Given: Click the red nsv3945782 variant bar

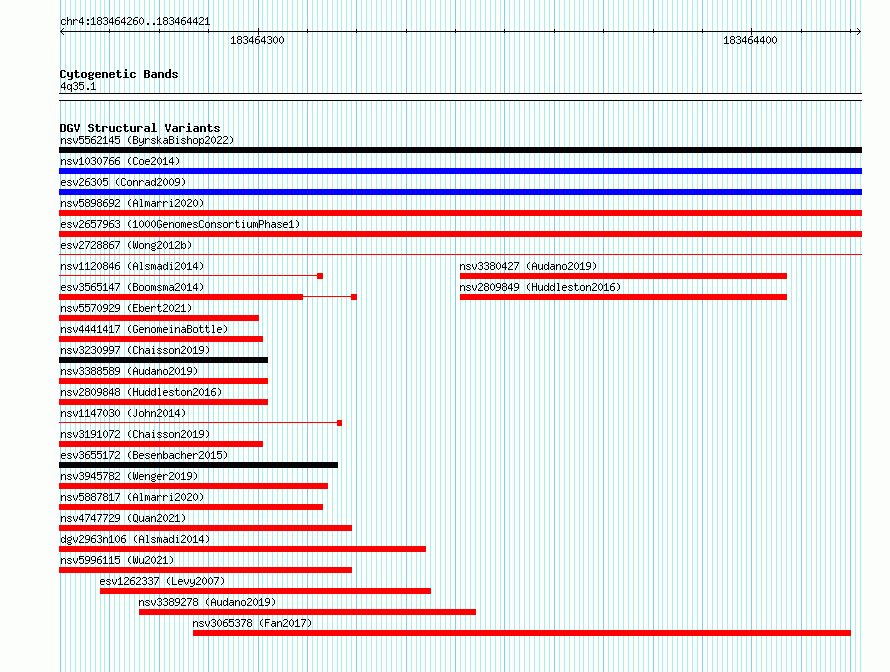Looking at the screenshot, I should click(x=194, y=486).
